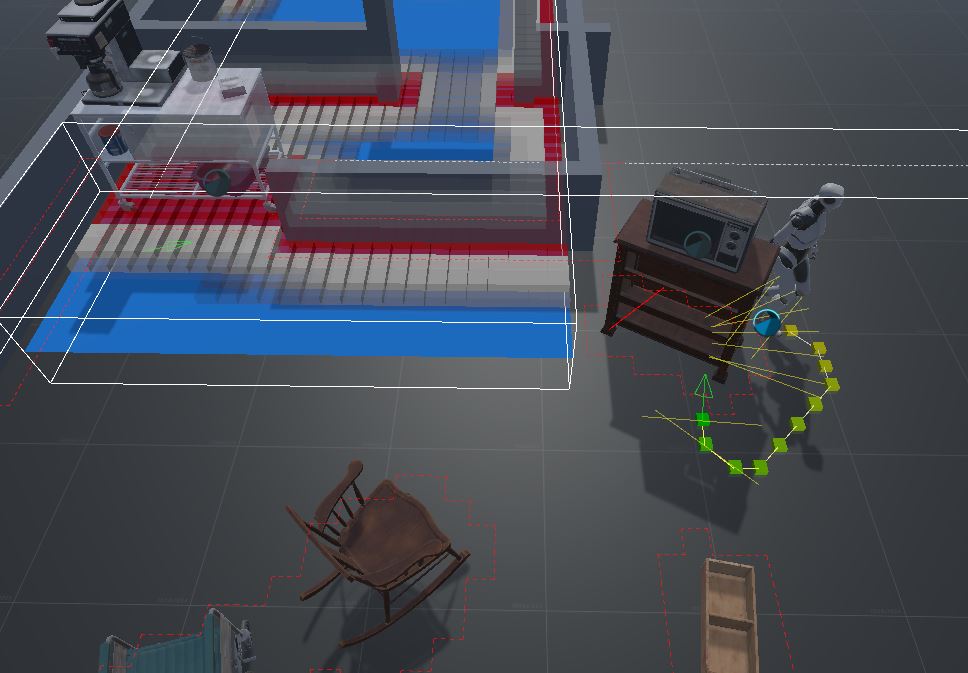Click the small dark box on the metal table

pos(233,91)
